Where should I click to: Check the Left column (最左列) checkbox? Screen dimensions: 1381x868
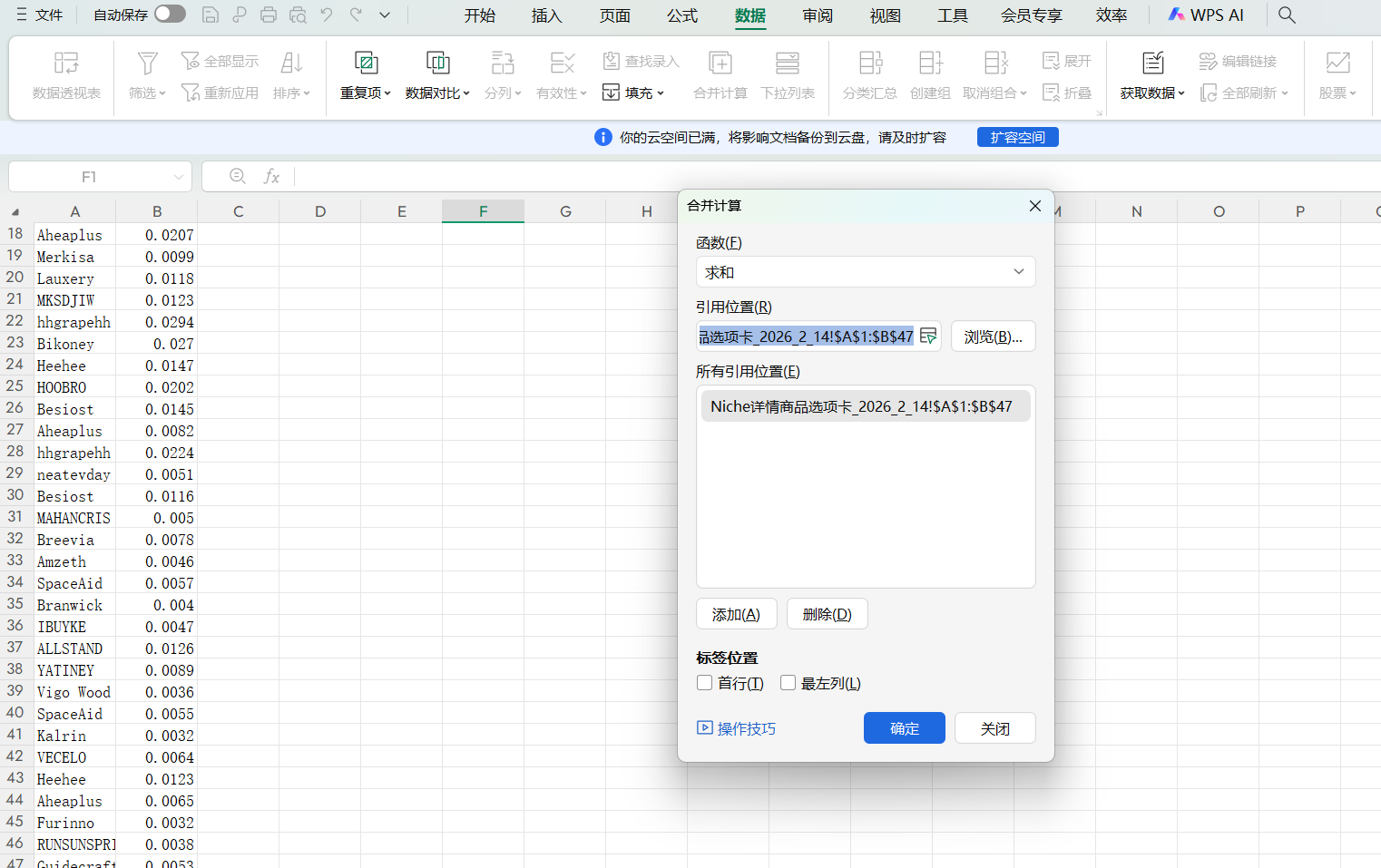788,683
